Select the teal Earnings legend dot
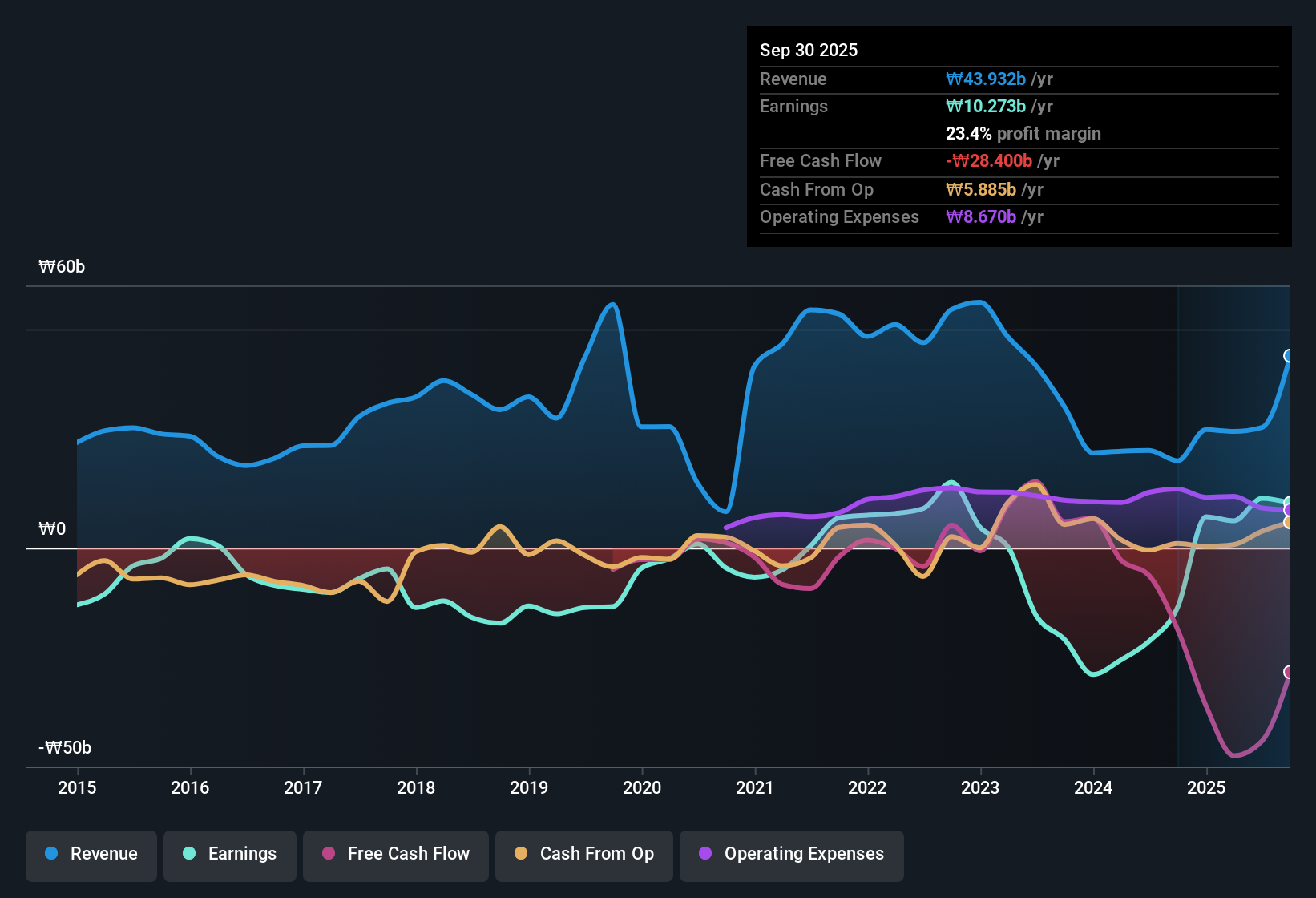The image size is (1316, 898). pos(189,854)
